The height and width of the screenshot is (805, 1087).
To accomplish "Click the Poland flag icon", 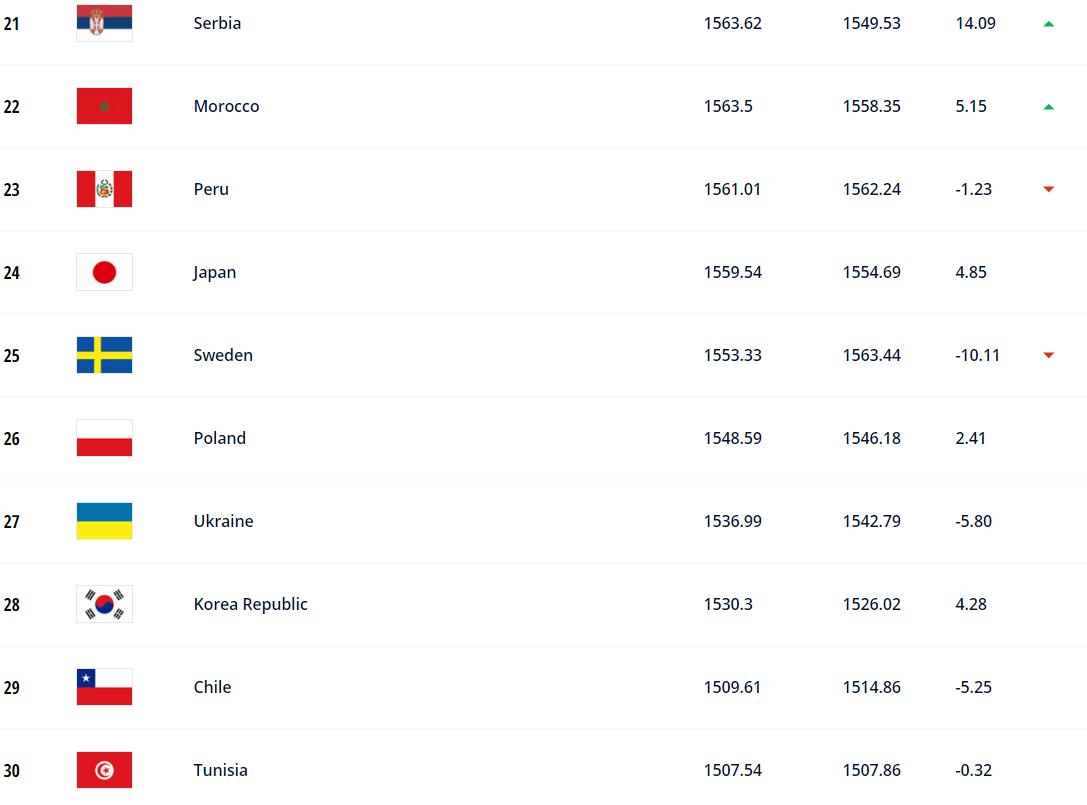I will click(104, 438).
